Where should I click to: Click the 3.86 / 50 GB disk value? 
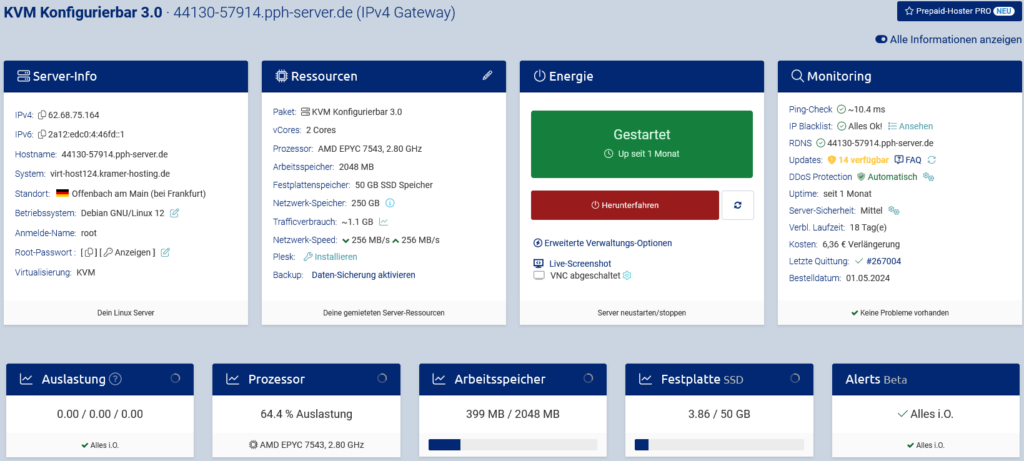coord(719,414)
